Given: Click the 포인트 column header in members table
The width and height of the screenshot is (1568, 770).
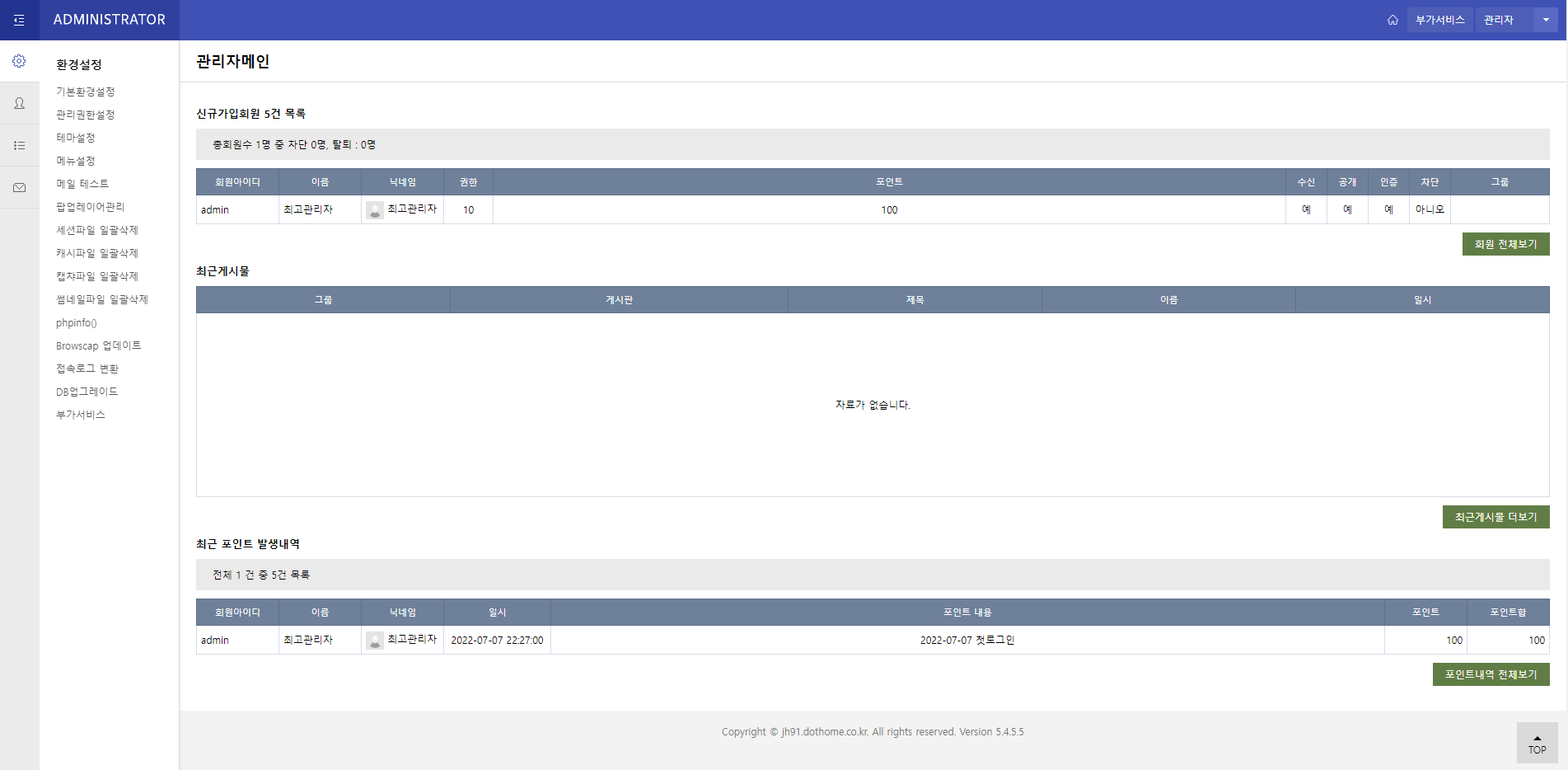Looking at the screenshot, I should [x=889, y=182].
